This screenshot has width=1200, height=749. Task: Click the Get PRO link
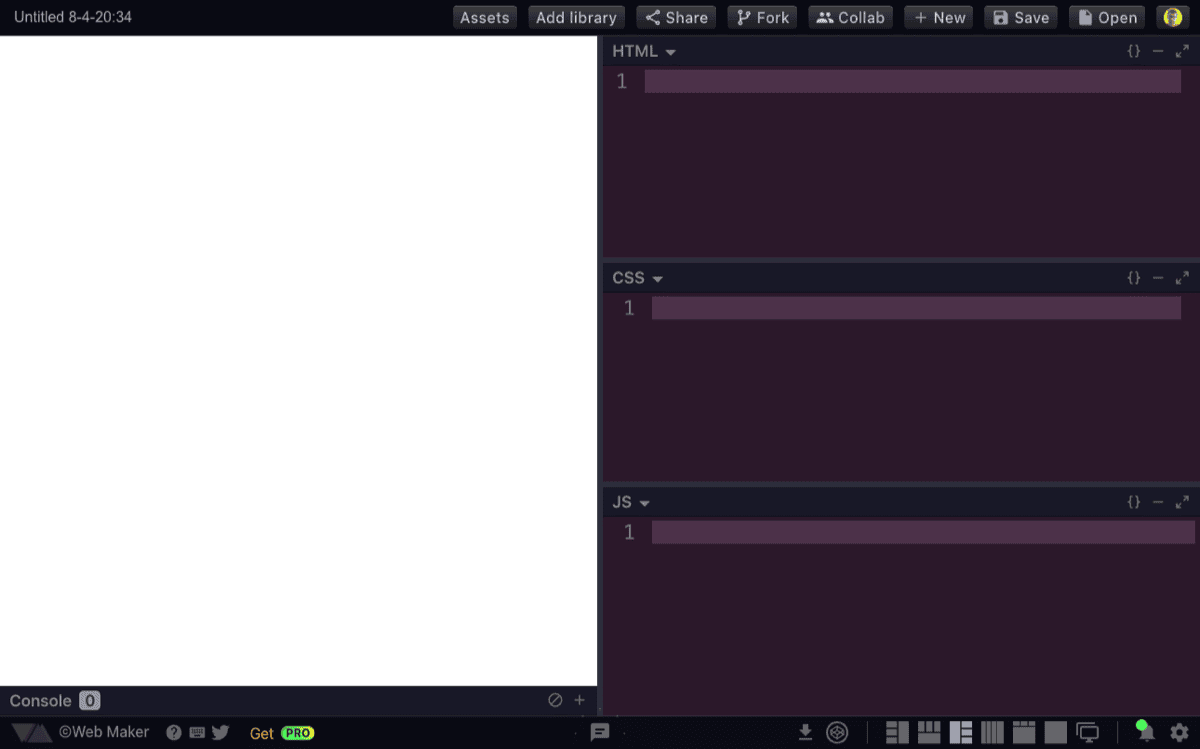(x=282, y=732)
